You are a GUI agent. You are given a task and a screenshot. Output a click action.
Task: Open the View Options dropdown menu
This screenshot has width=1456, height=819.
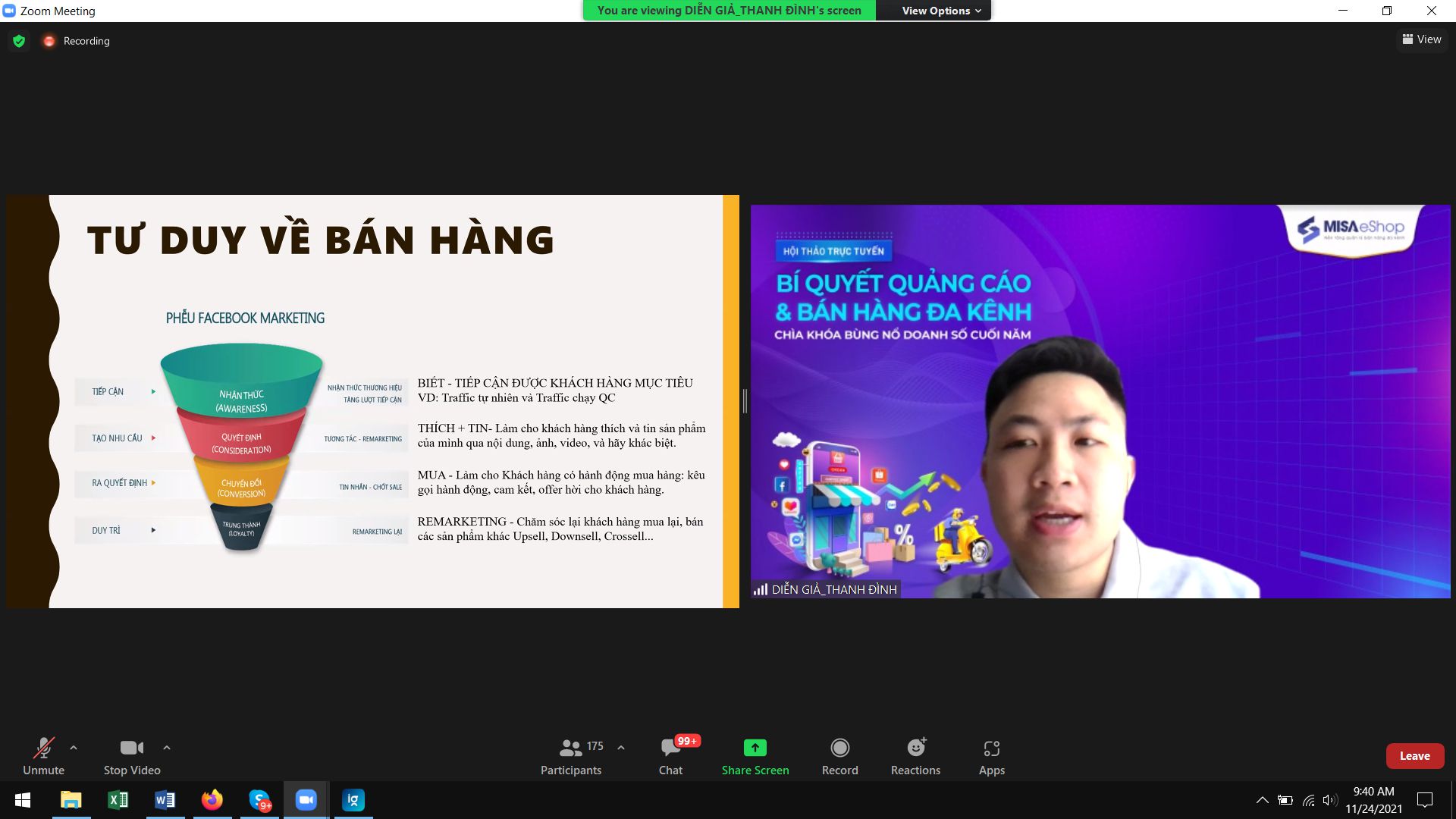click(x=940, y=11)
